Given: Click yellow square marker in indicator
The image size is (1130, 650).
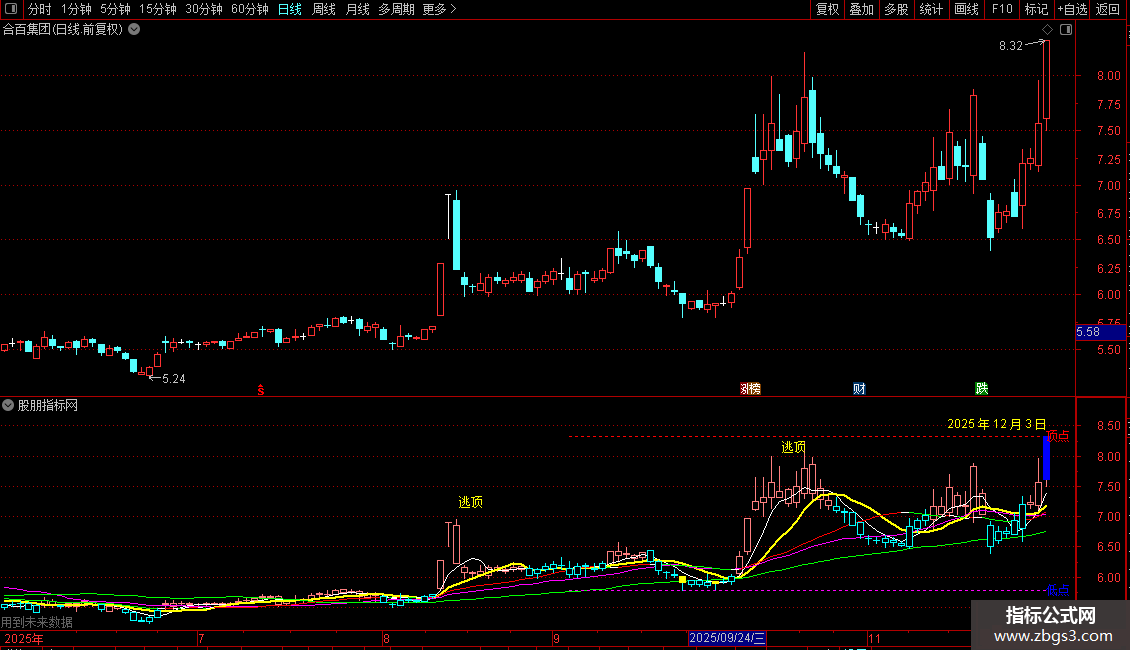Looking at the screenshot, I should [682, 579].
